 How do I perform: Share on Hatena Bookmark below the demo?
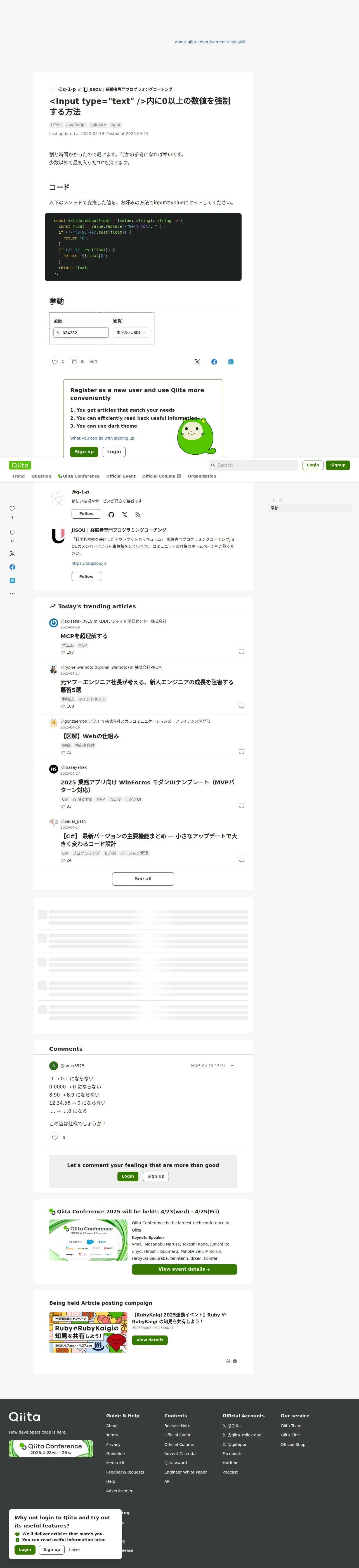(231, 362)
